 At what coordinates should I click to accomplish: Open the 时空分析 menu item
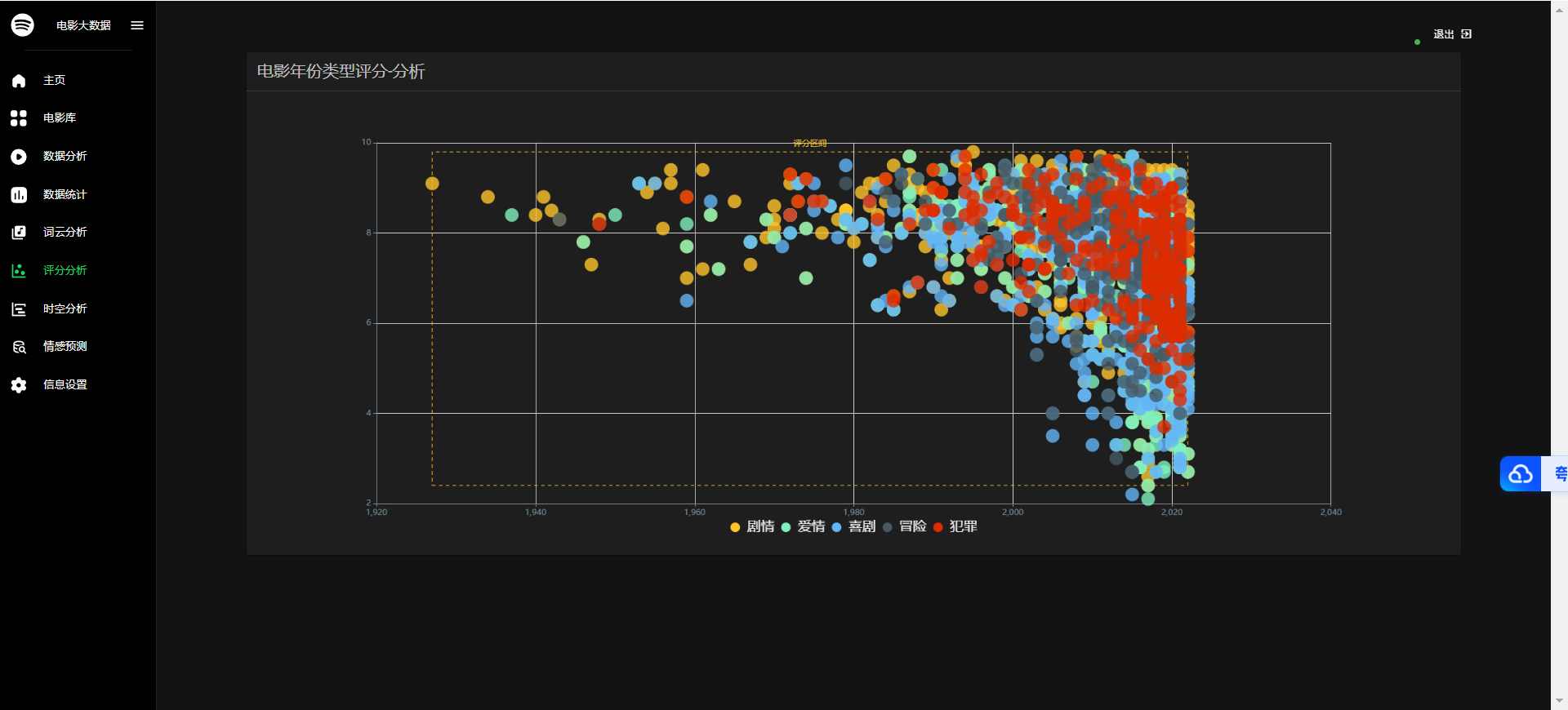coord(65,308)
